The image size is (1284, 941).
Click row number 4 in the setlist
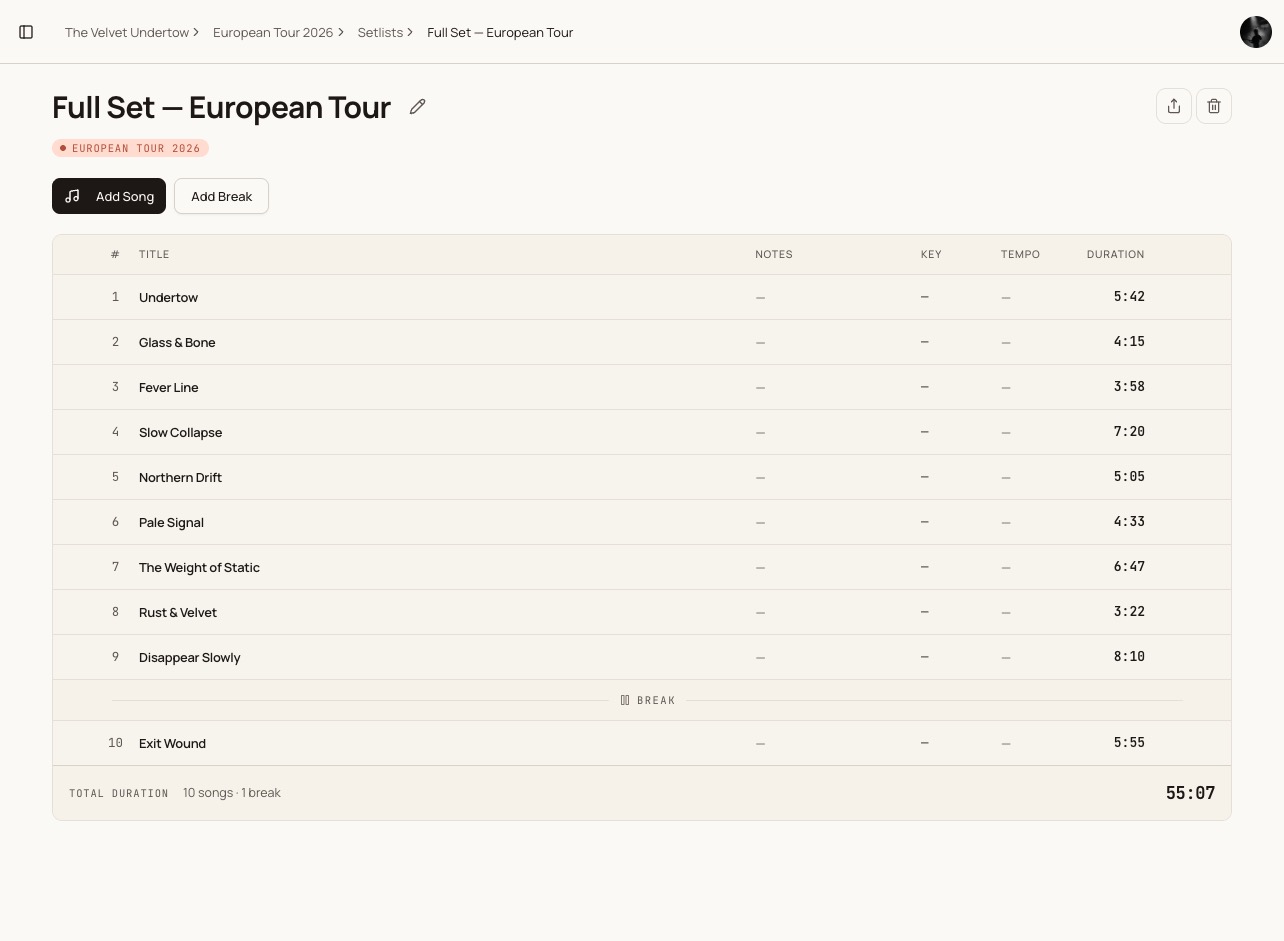coord(115,432)
